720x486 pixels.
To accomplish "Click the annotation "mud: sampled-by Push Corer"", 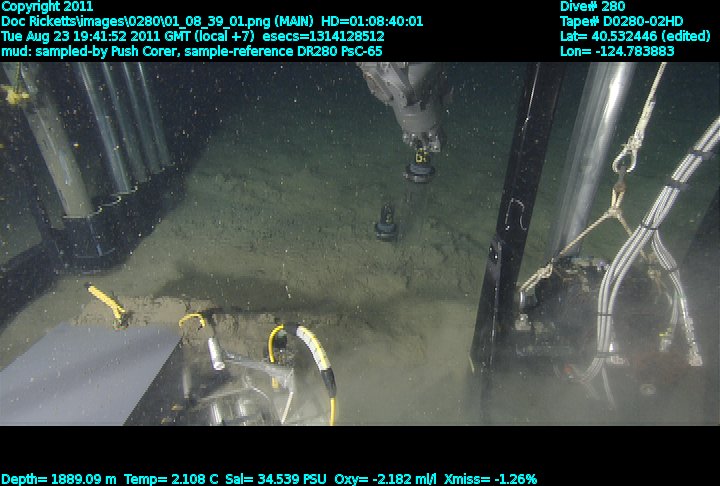I will 88,51.
